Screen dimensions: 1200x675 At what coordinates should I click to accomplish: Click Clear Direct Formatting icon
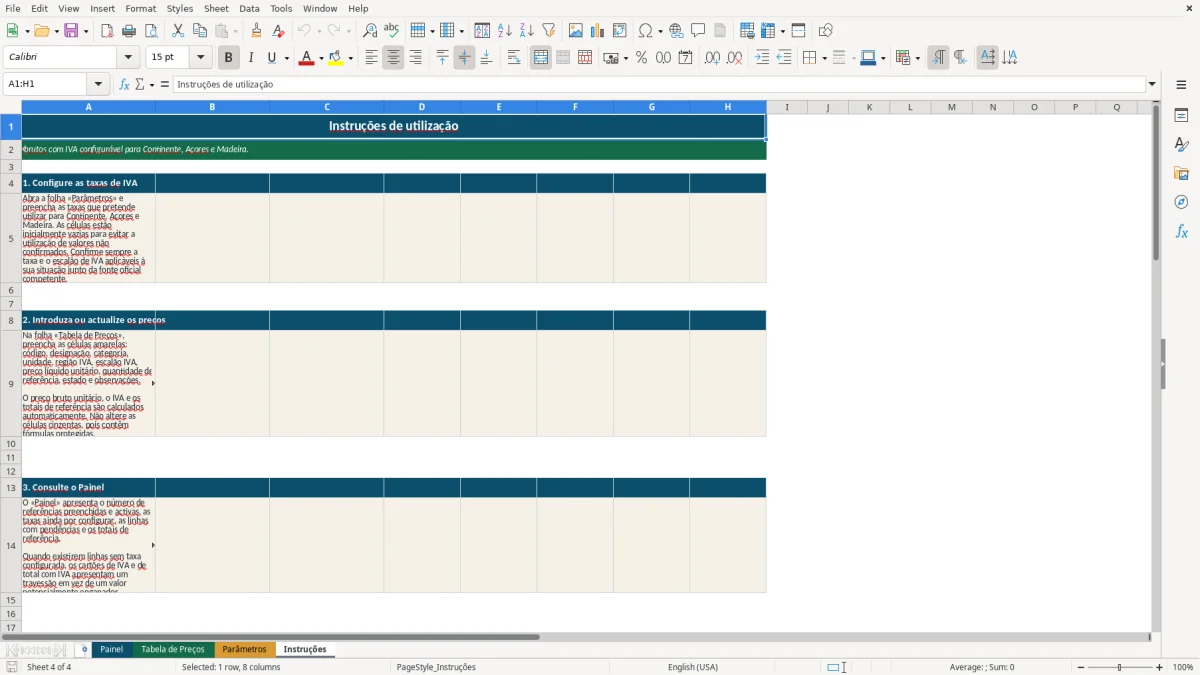click(279, 31)
